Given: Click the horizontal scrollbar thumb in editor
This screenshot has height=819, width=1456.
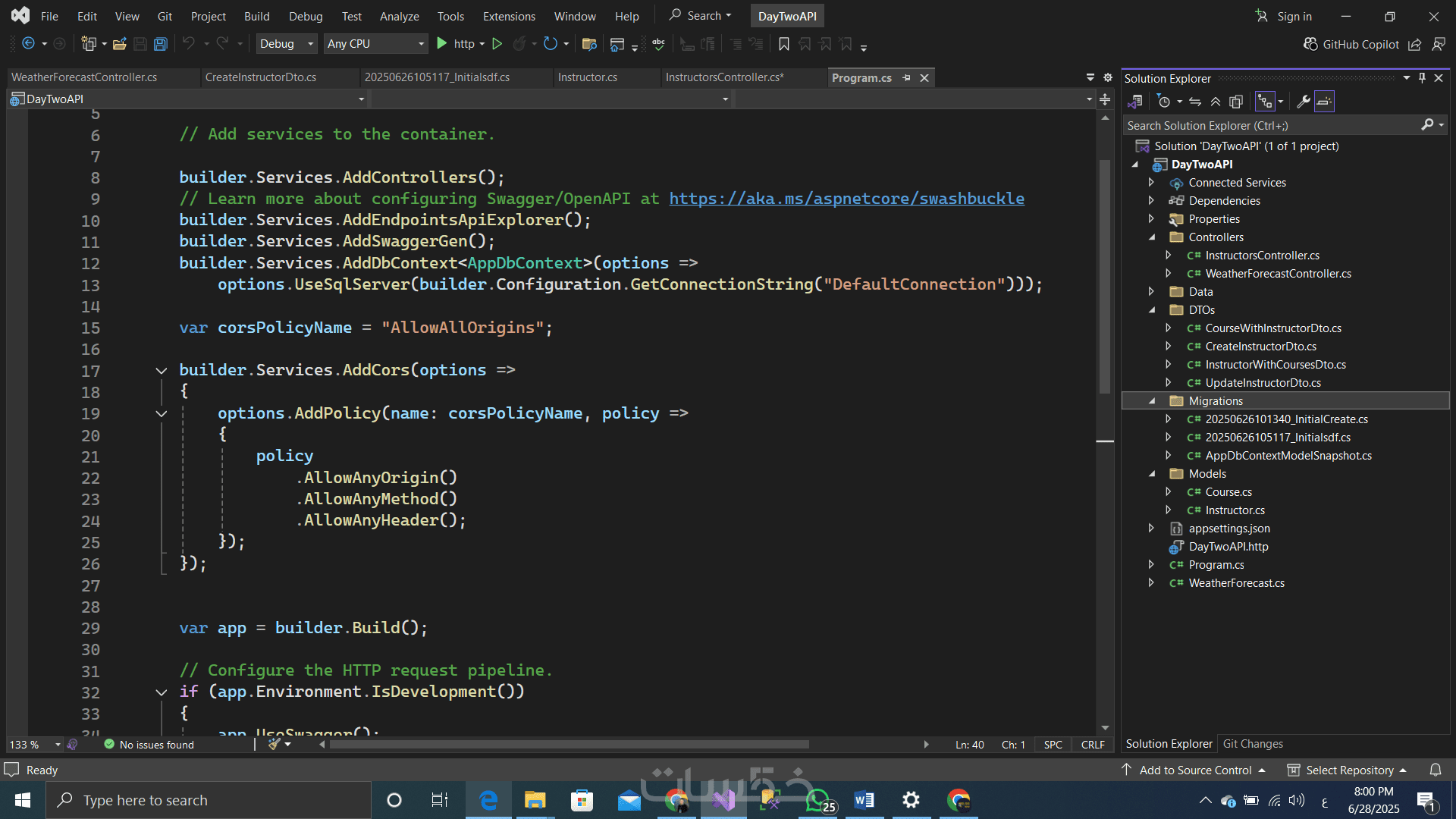Looking at the screenshot, I should tap(569, 745).
